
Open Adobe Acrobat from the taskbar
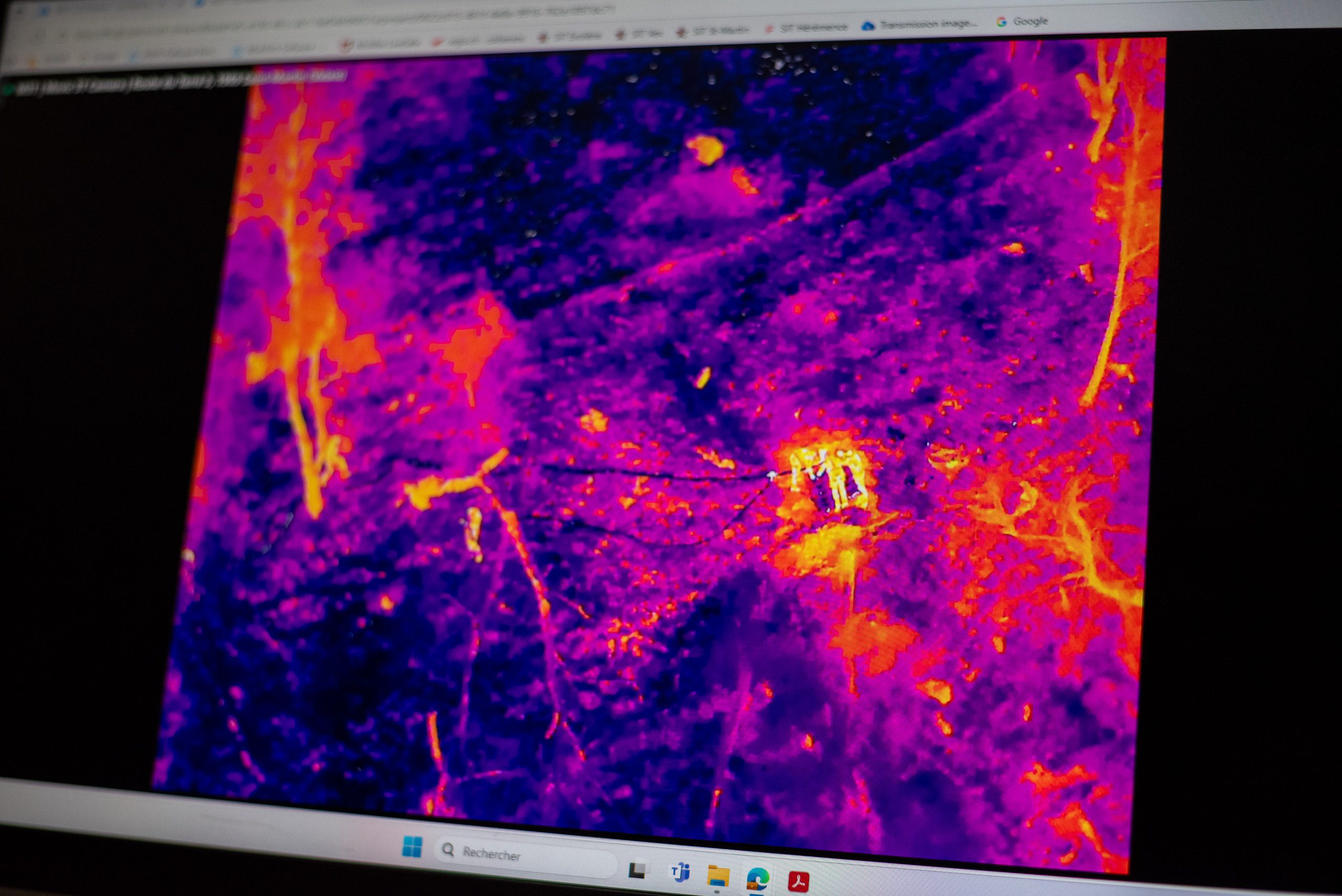pos(799,882)
